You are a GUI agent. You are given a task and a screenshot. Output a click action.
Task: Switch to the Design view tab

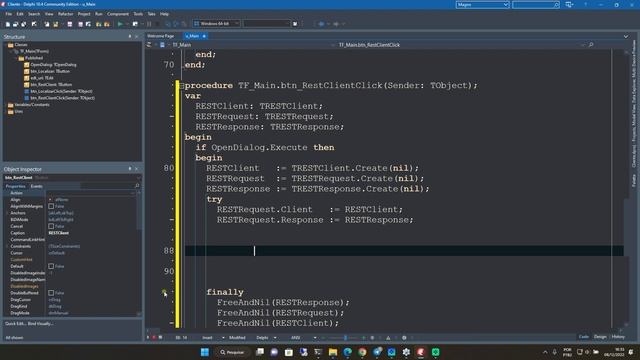(600, 337)
